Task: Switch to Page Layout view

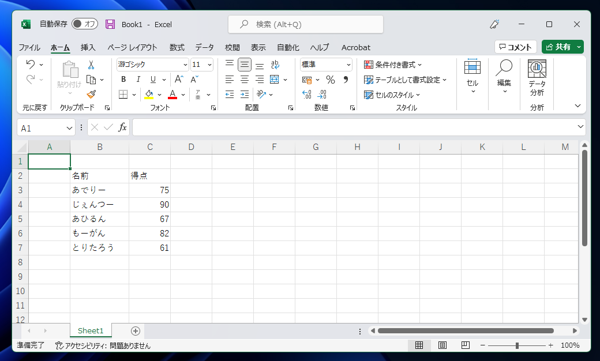Action: [442, 345]
